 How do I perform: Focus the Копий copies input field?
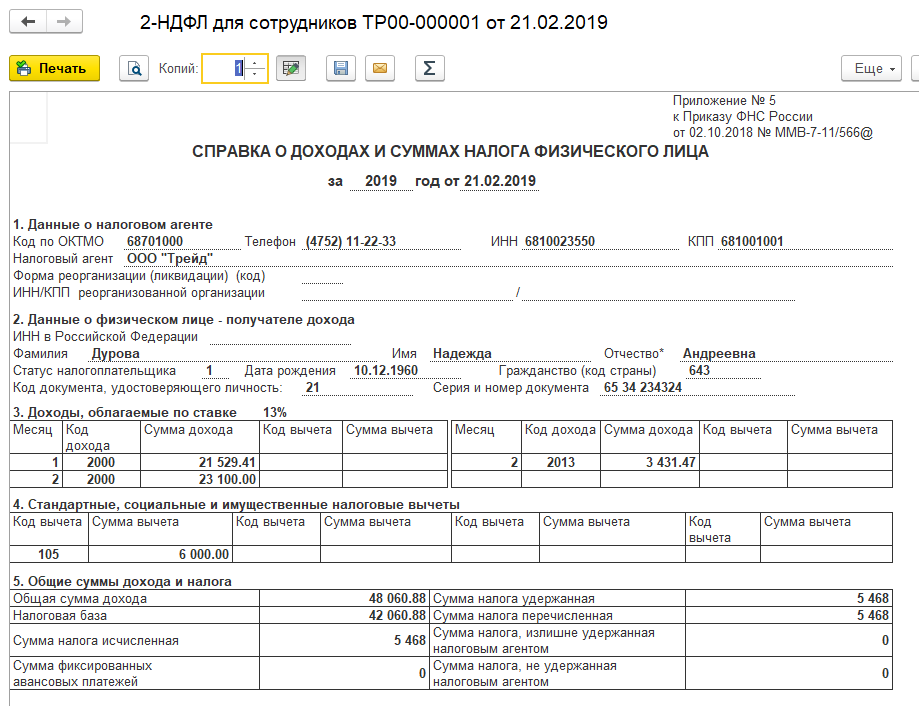(x=224, y=69)
